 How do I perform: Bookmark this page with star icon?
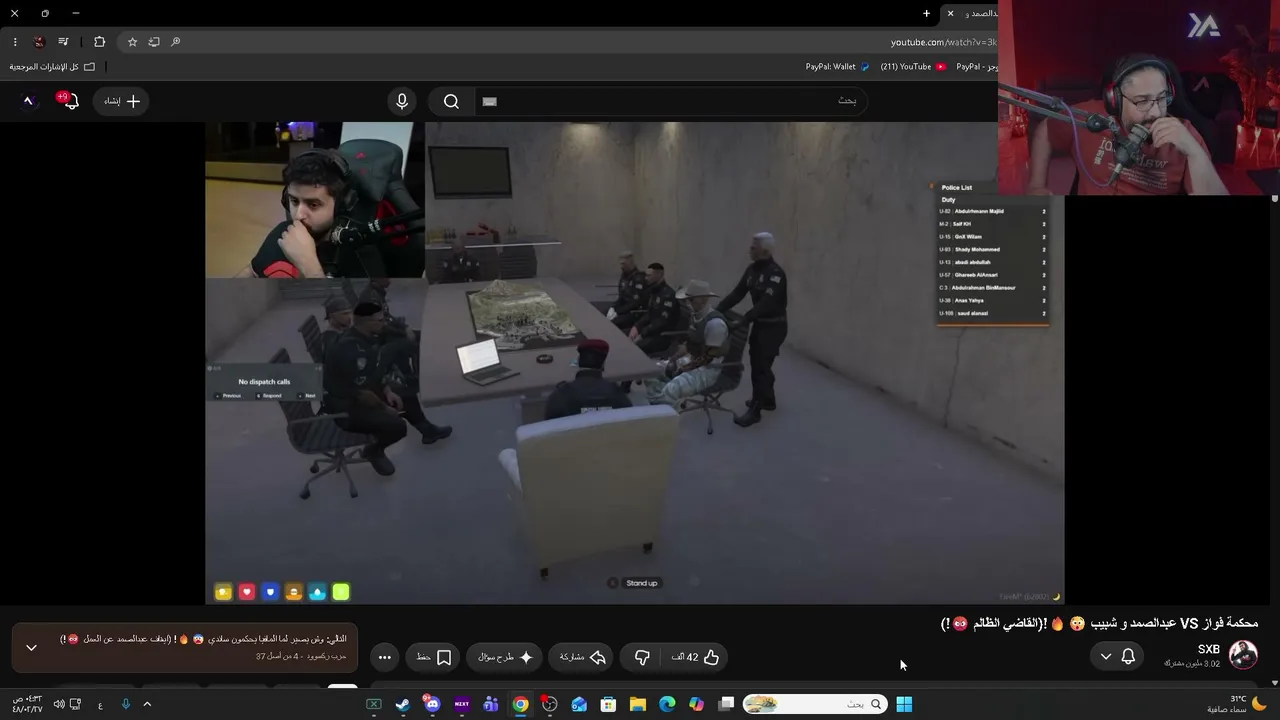[132, 42]
